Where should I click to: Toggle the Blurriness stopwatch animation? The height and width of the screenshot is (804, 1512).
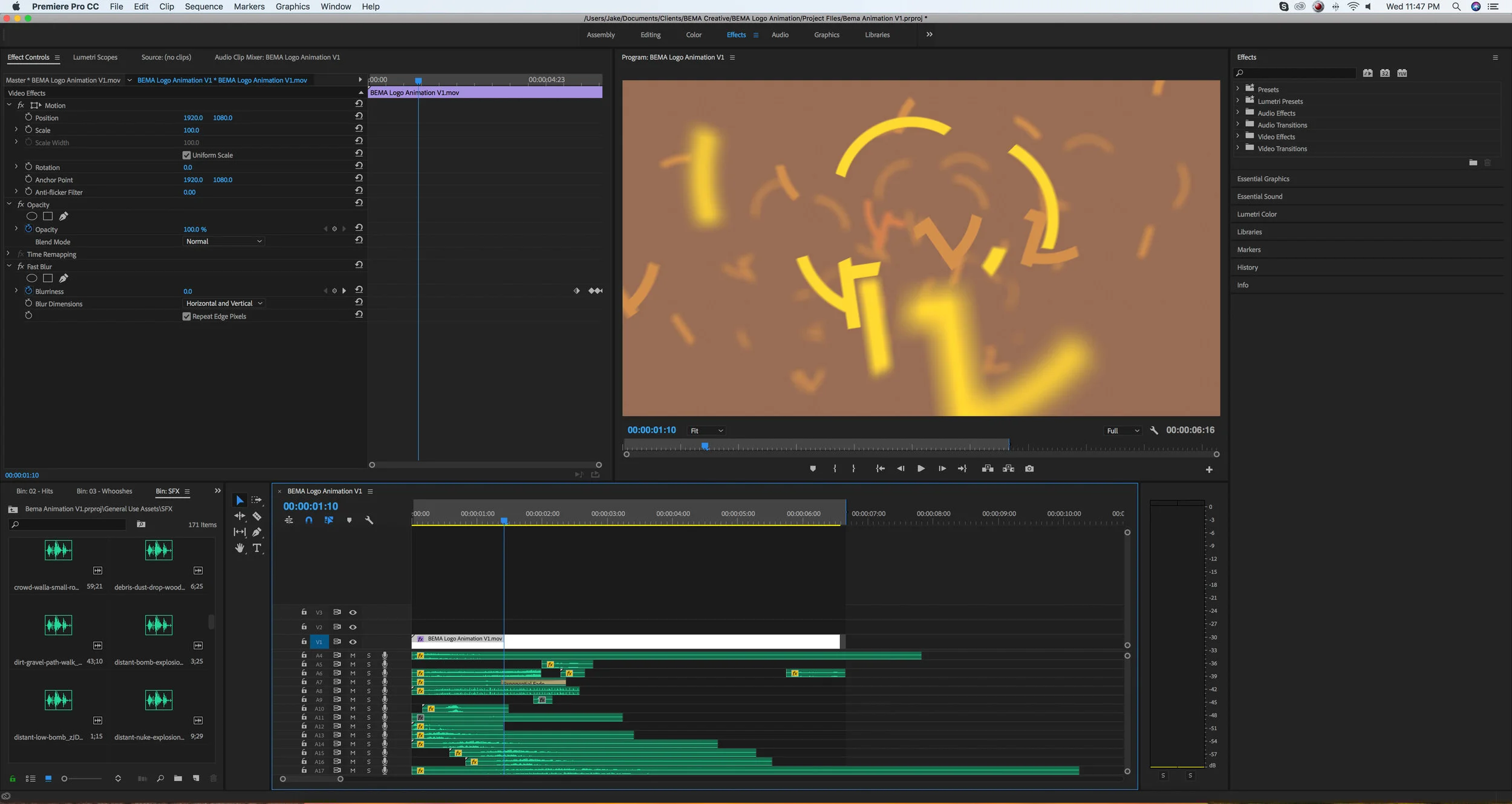[x=28, y=291]
